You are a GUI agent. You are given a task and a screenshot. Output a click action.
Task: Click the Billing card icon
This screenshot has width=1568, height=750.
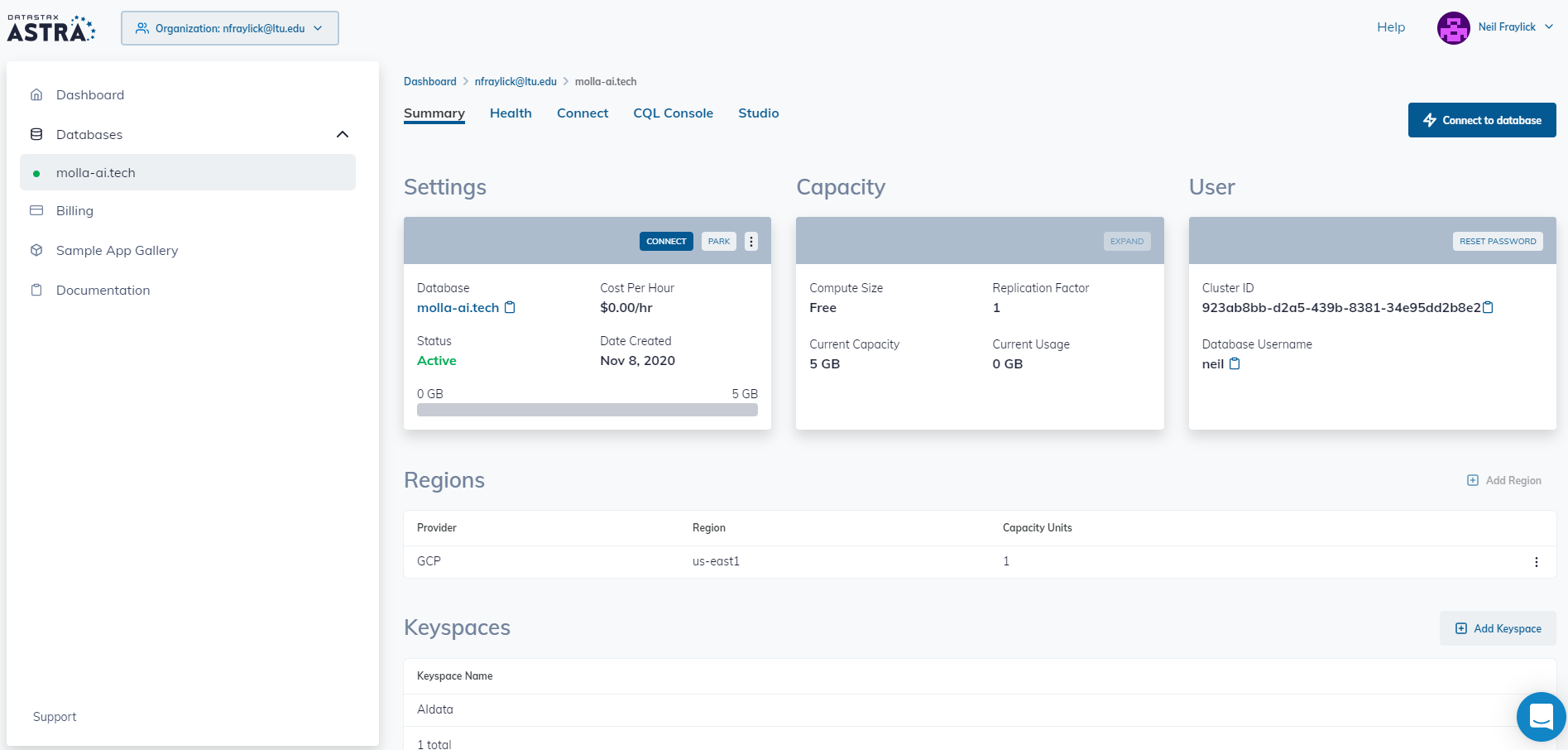coord(36,210)
